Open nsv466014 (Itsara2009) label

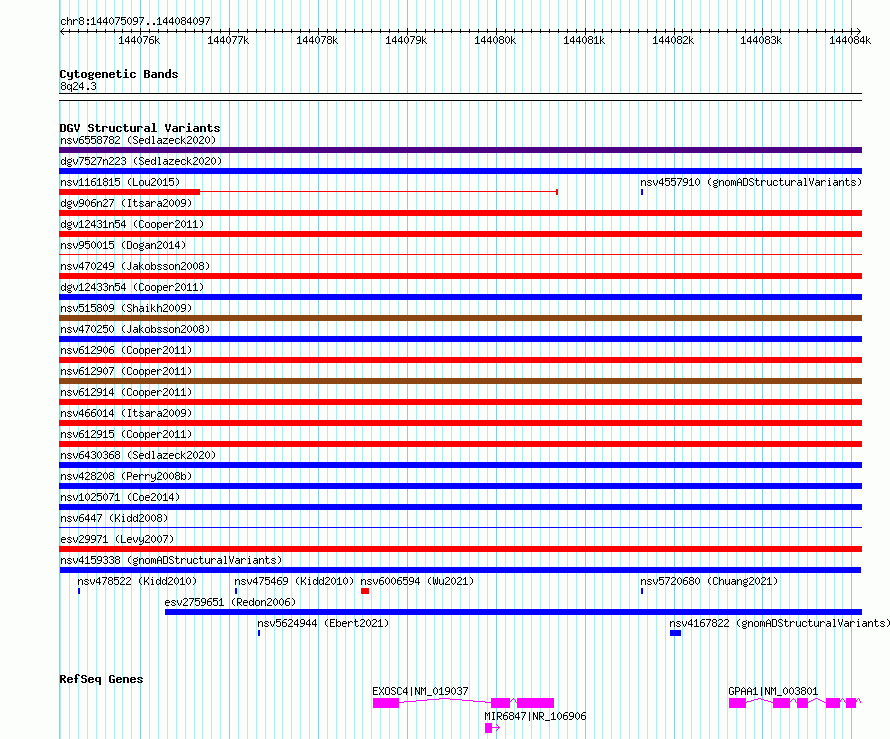pos(126,413)
